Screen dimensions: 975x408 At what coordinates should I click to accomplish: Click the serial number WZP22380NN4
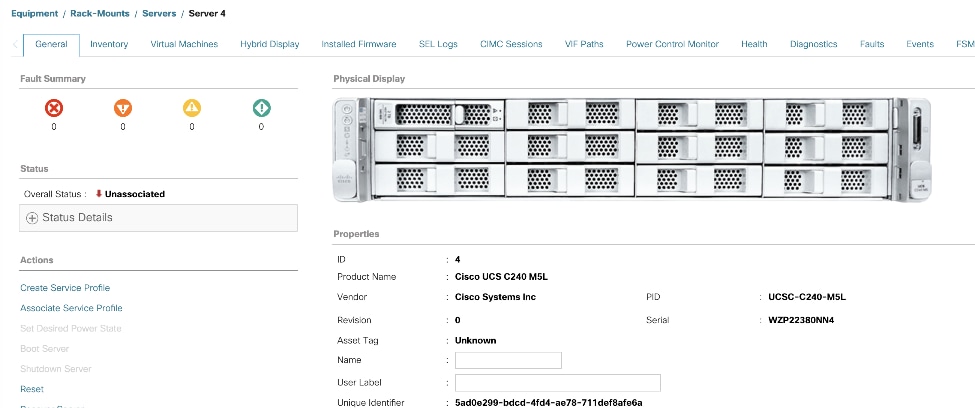pyautogui.click(x=800, y=320)
